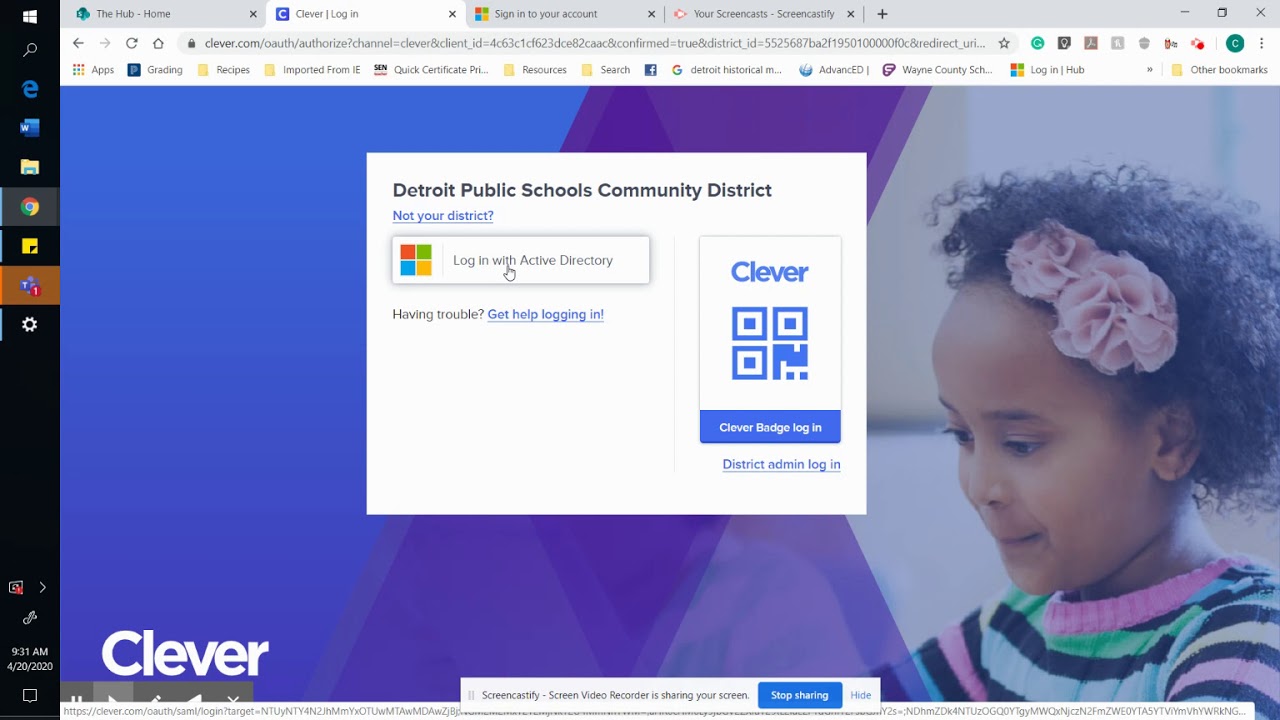The image size is (1280, 720).
Task: Click the padlock site info icon
Action: point(191,43)
